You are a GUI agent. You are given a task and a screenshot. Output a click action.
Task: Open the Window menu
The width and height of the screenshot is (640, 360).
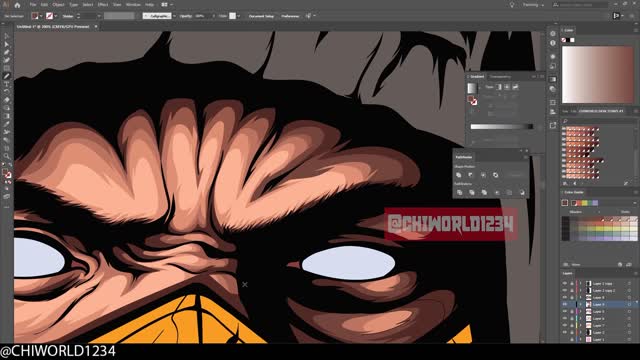[x=133, y=5]
